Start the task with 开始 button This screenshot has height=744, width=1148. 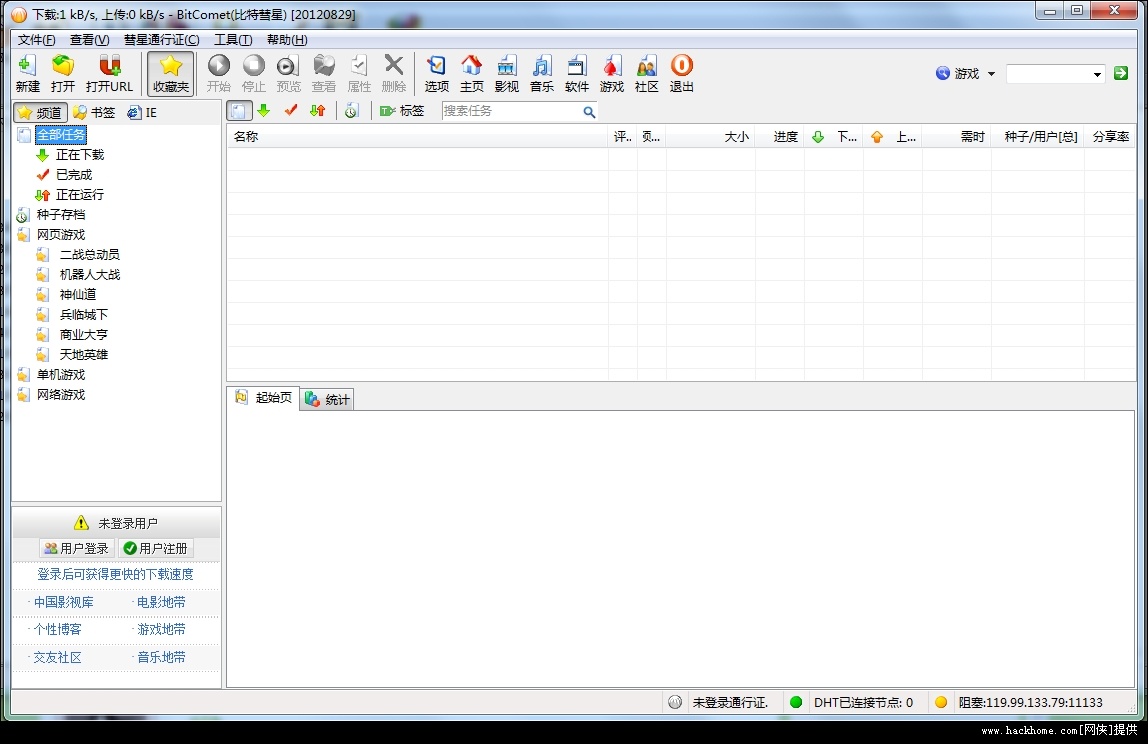tap(218, 73)
